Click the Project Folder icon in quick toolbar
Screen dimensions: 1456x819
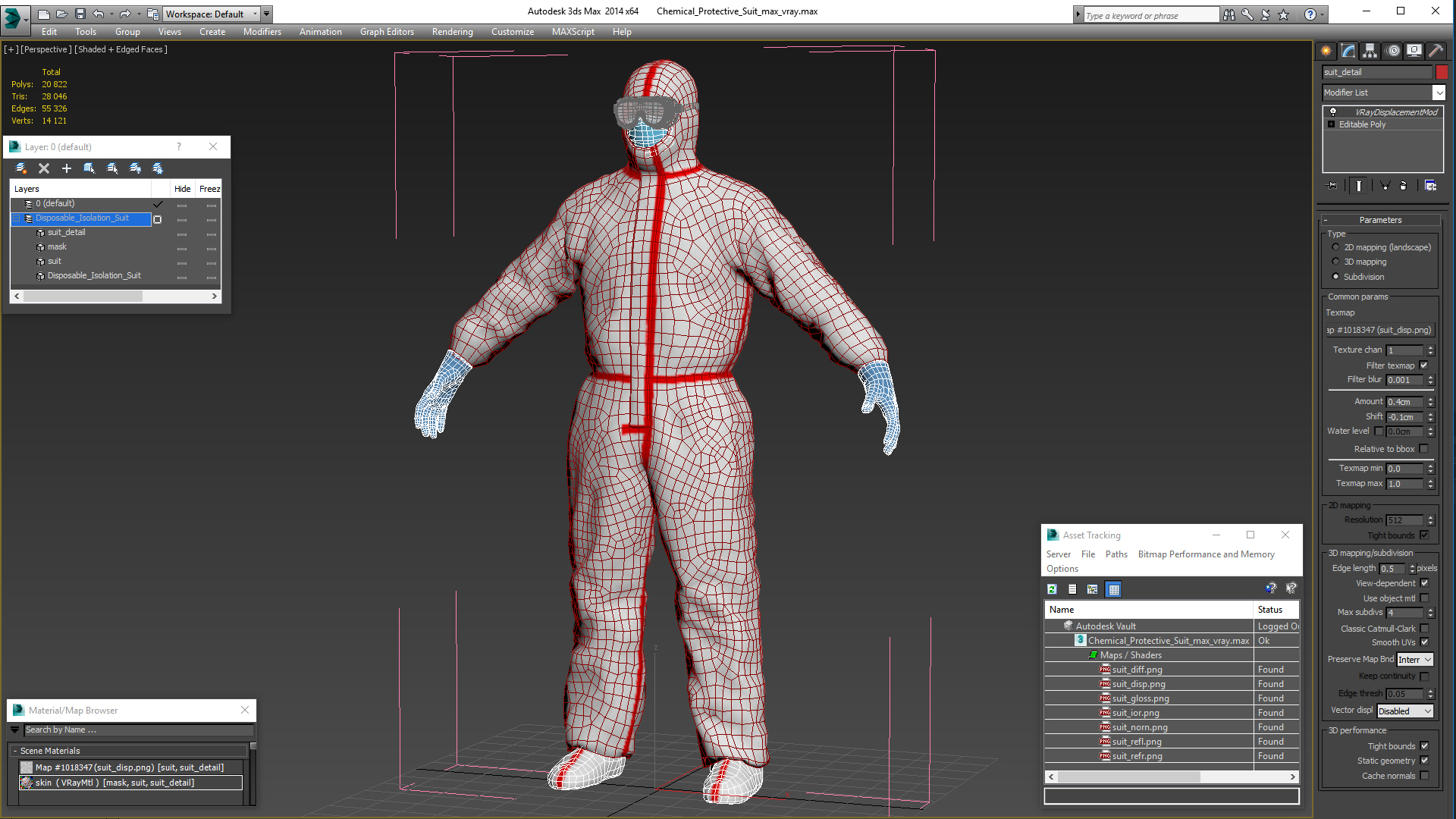pos(152,14)
